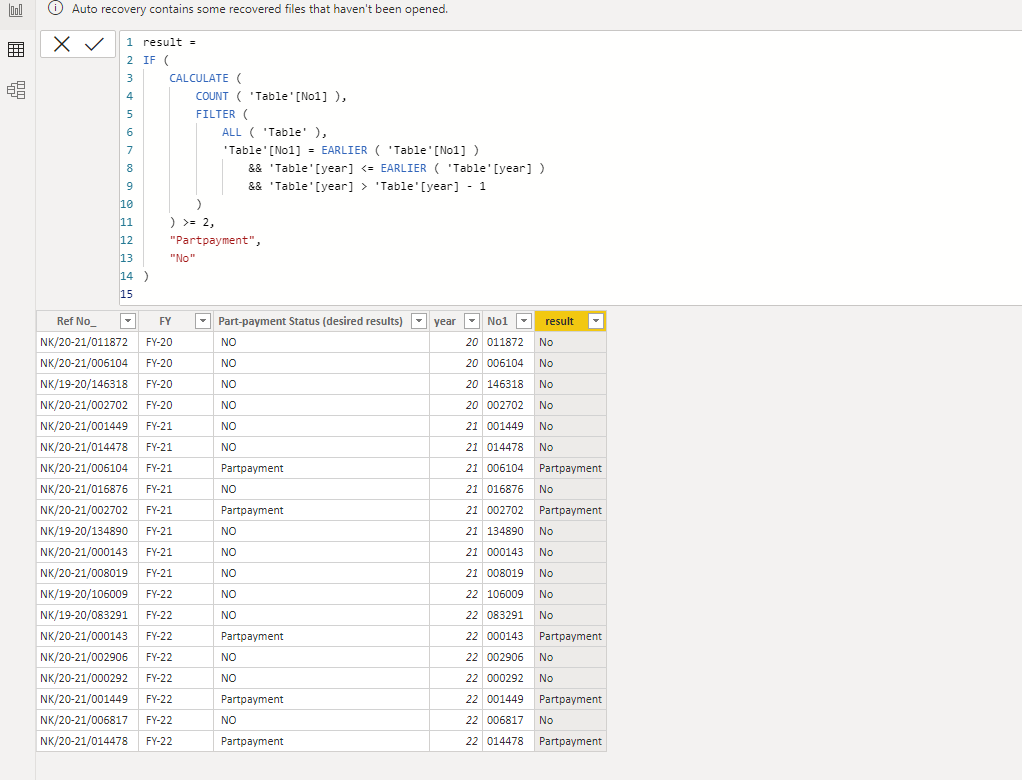The width and height of the screenshot is (1022, 780).
Task: Click the IF keyword on line 2
Action: coord(149,60)
